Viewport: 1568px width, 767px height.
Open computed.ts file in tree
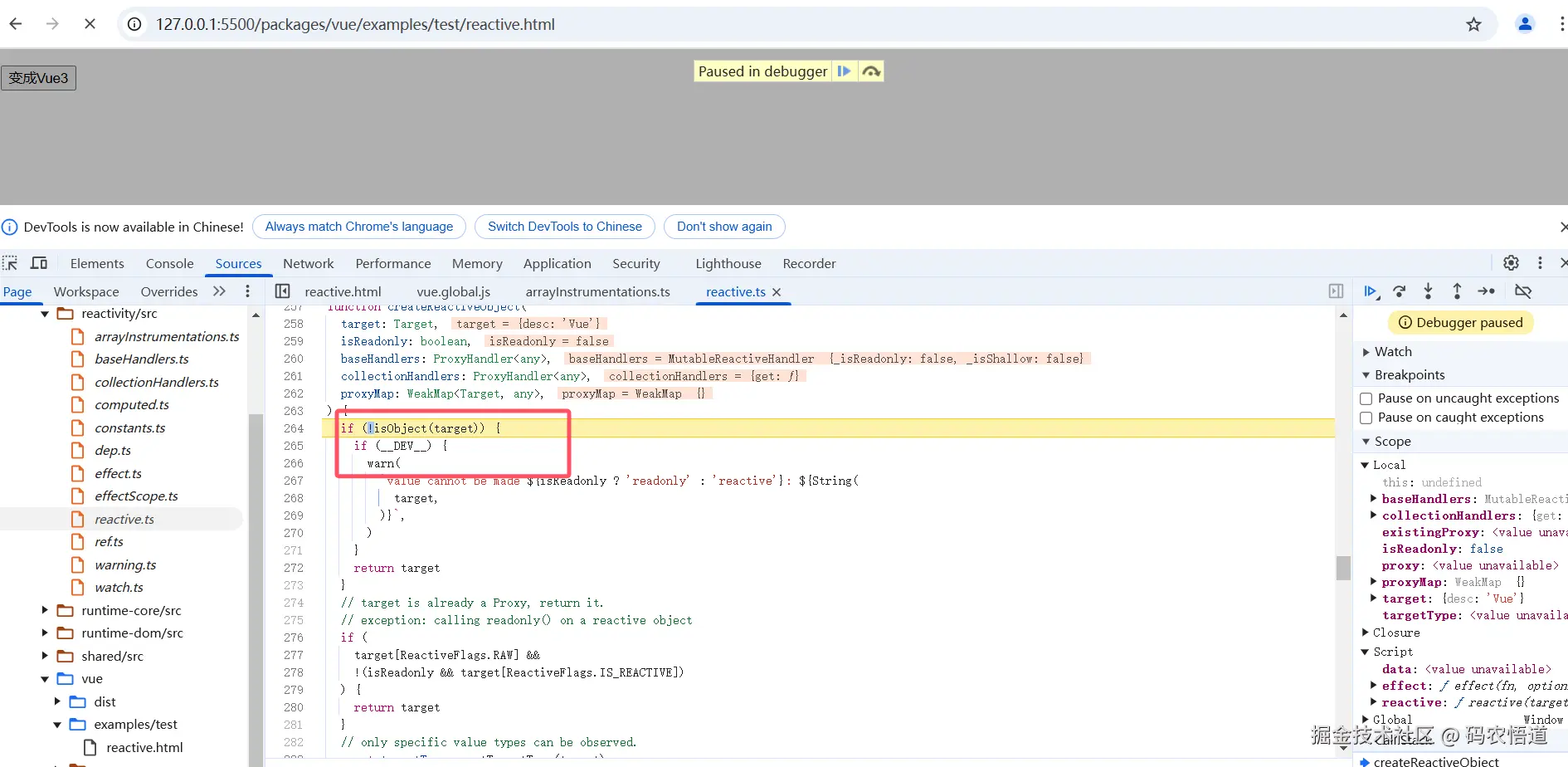[132, 405]
